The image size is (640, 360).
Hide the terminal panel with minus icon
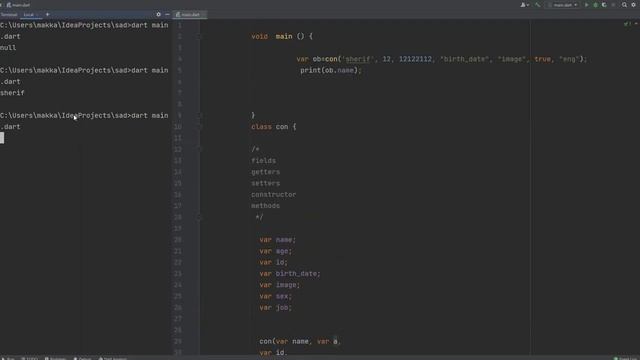coord(167,14)
